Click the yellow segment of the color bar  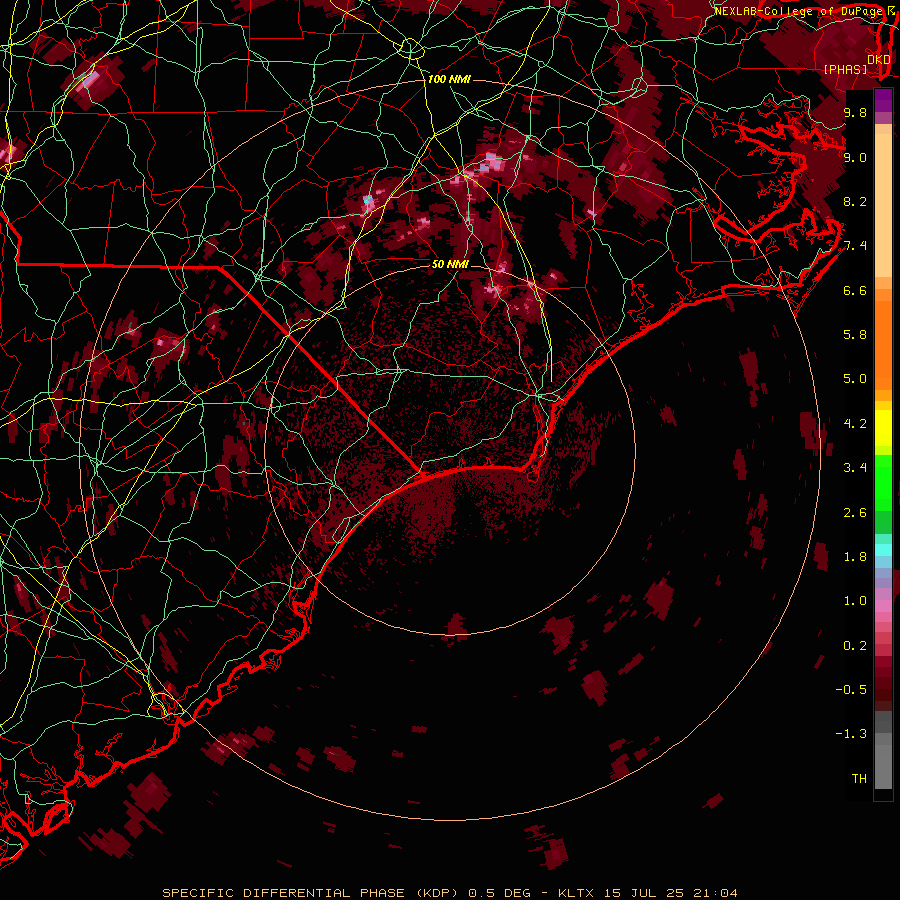(x=883, y=428)
